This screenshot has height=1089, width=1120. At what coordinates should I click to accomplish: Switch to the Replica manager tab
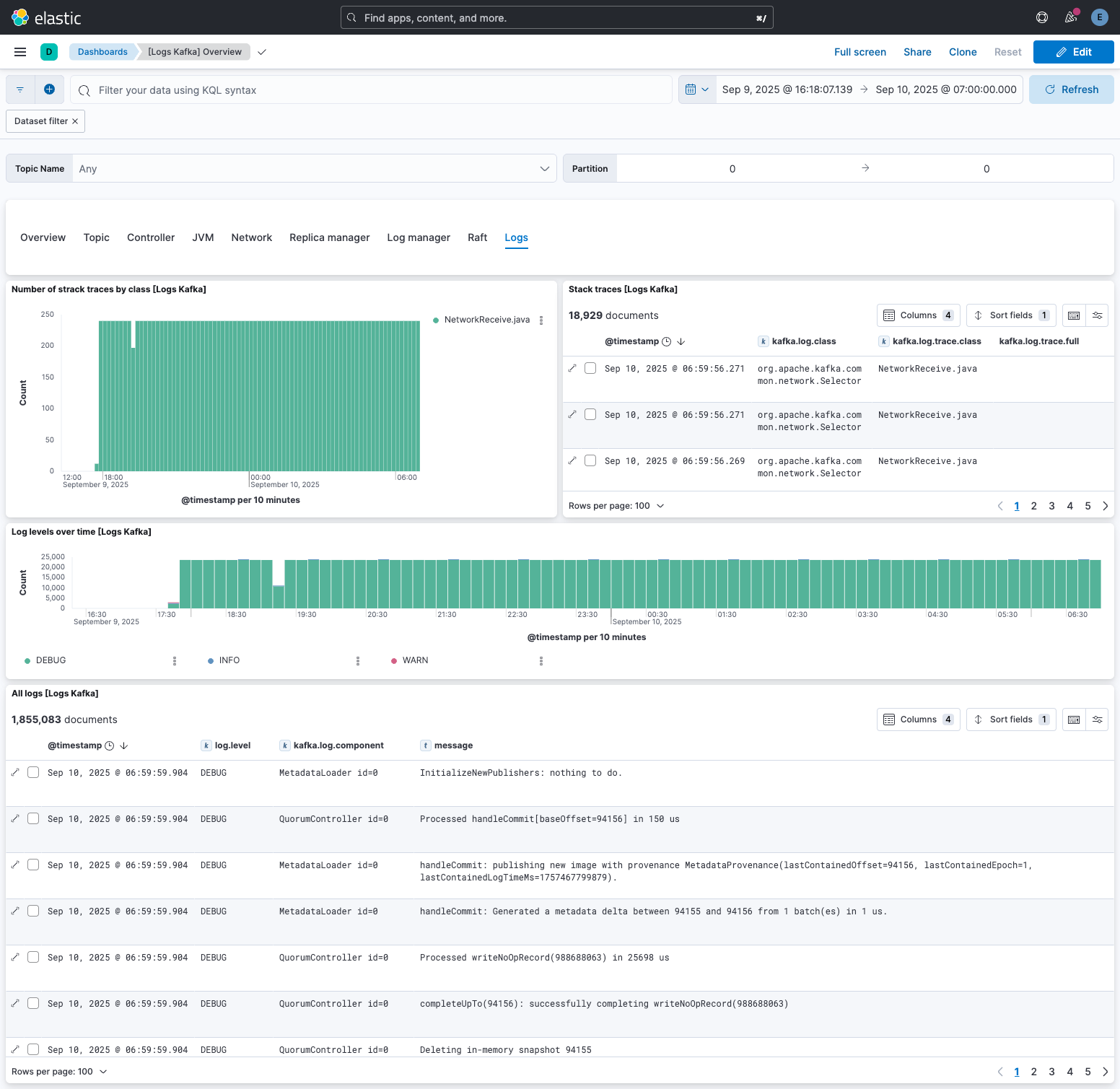point(329,237)
